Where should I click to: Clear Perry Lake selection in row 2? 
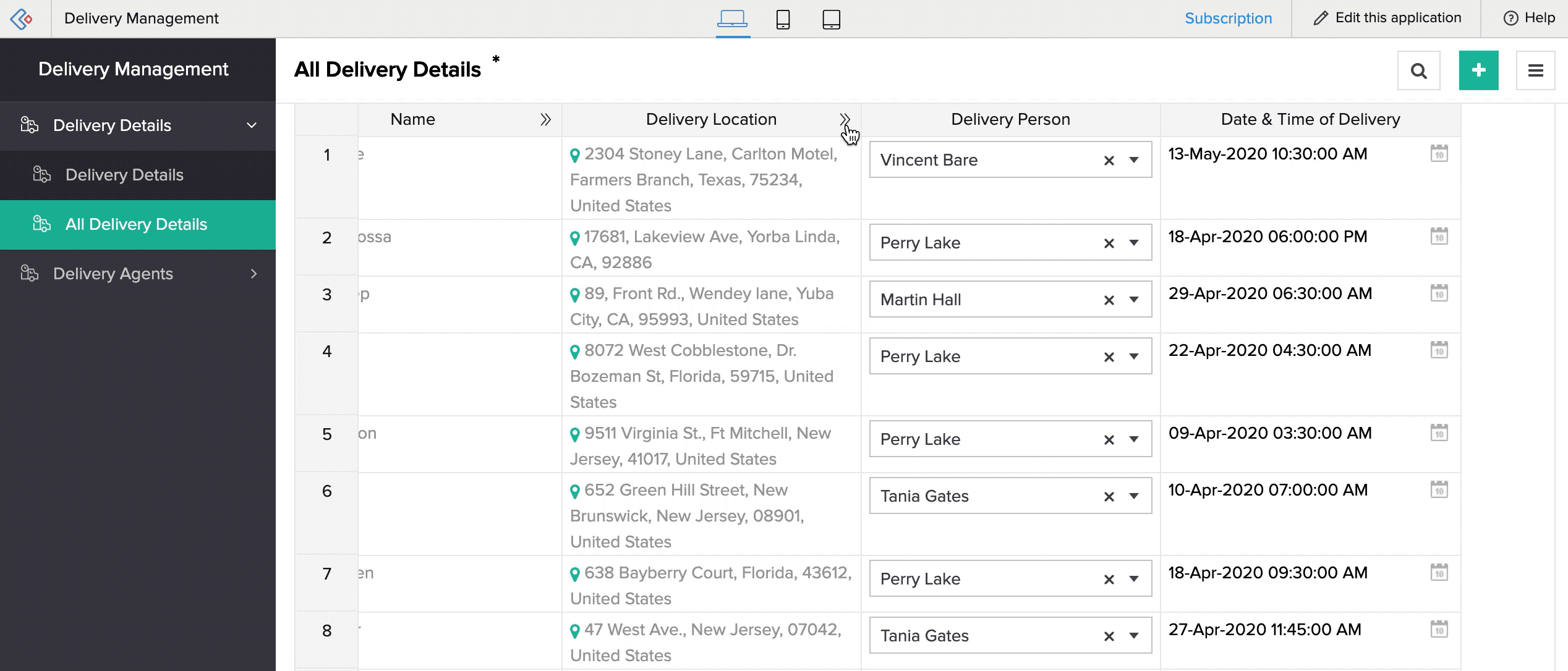point(1109,243)
